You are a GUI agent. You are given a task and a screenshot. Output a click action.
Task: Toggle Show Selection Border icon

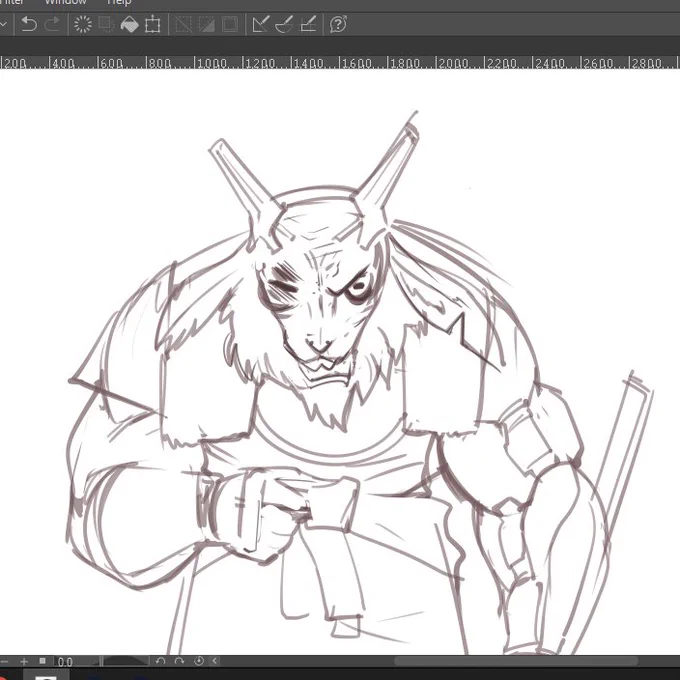(230, 24)
